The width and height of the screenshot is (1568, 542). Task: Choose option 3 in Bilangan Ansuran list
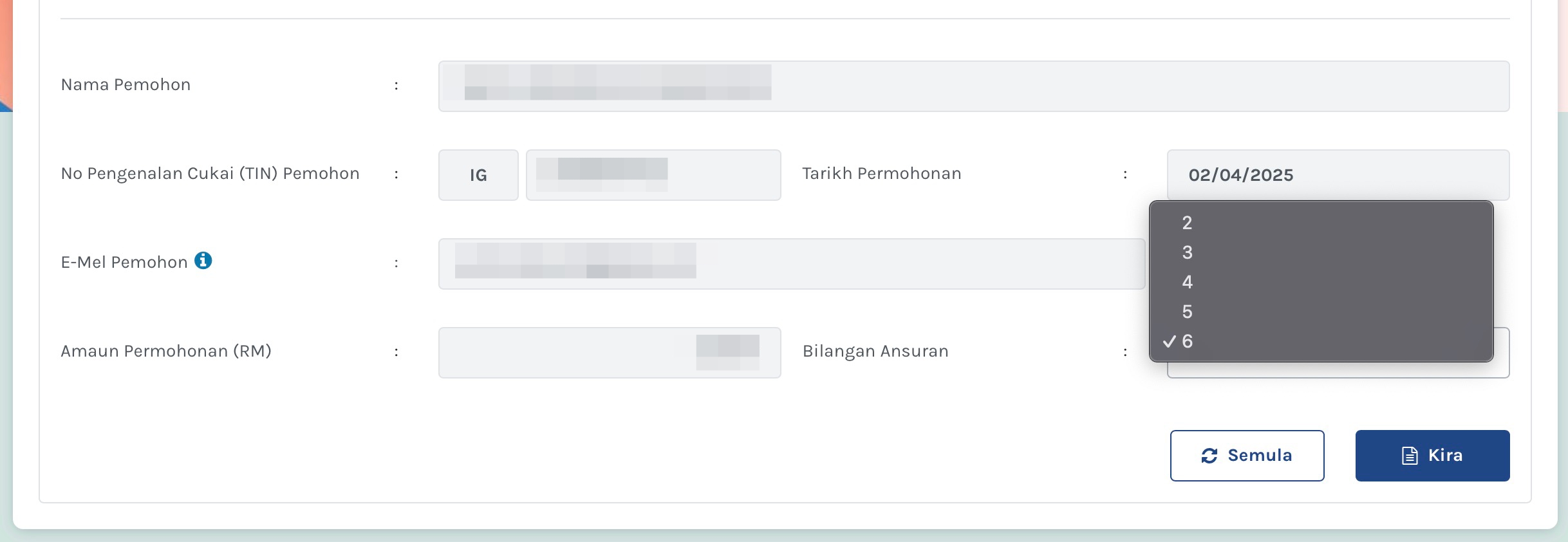tap(1321, 252)
